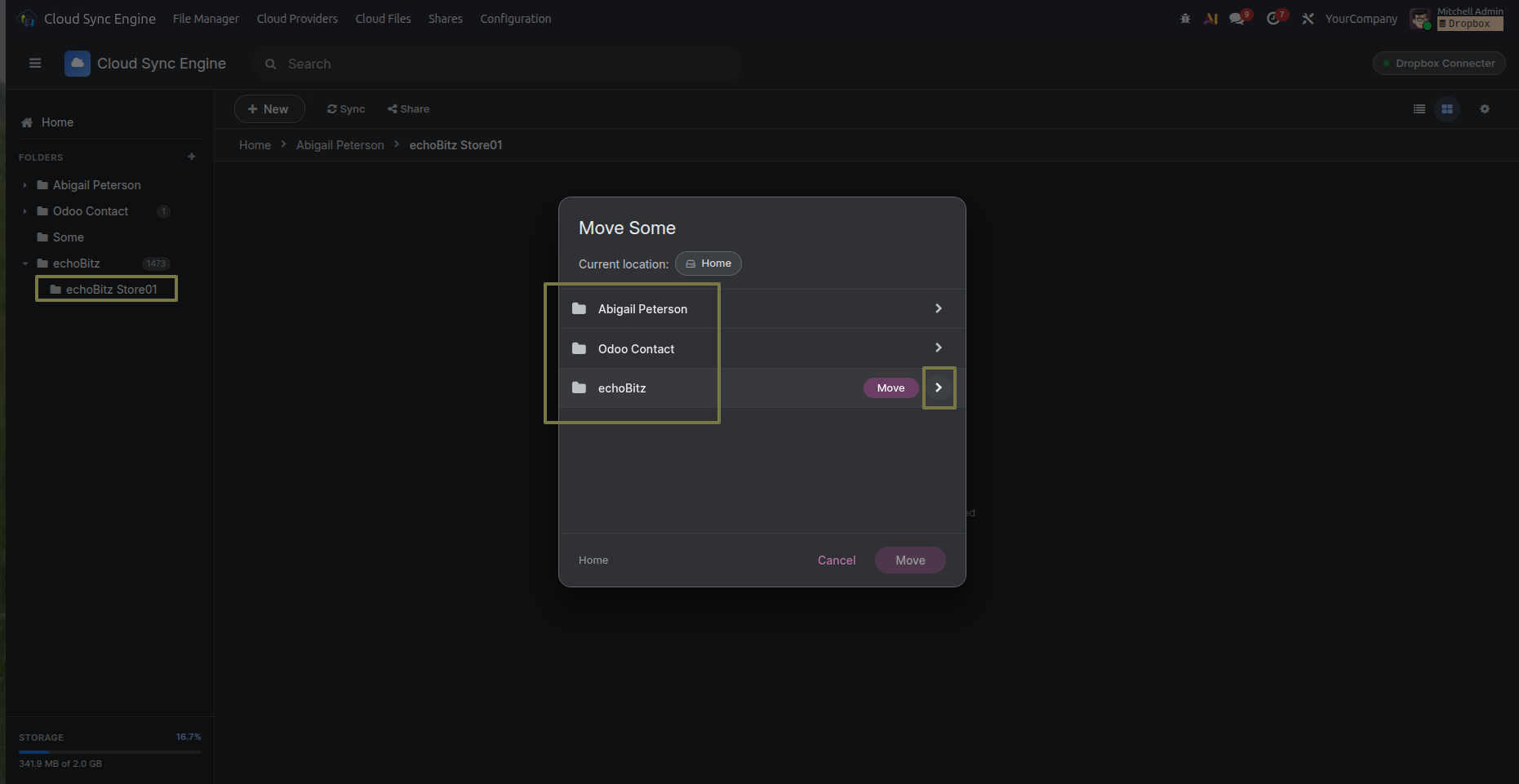
Task: Click the storage usage progress bar
Action: [x=110, y=752]
